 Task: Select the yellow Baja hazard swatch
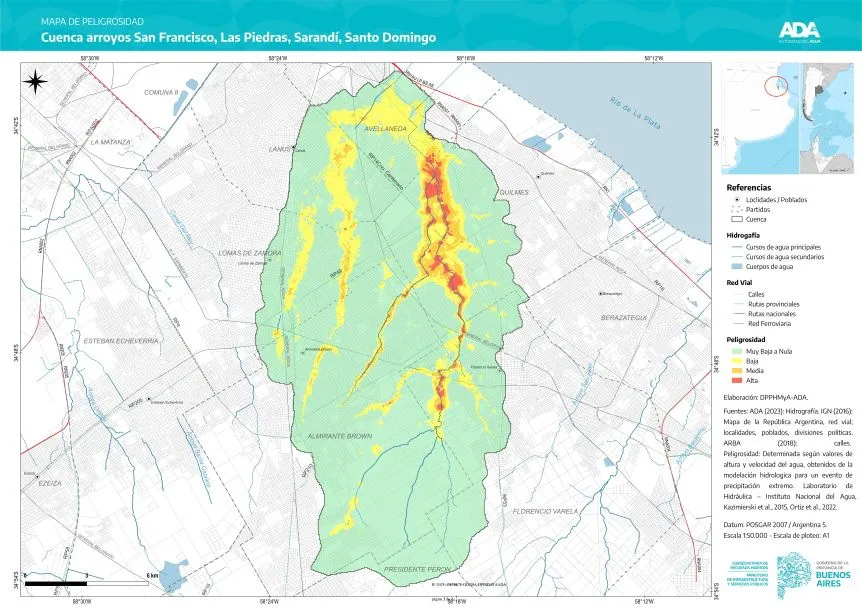[737, 361]
